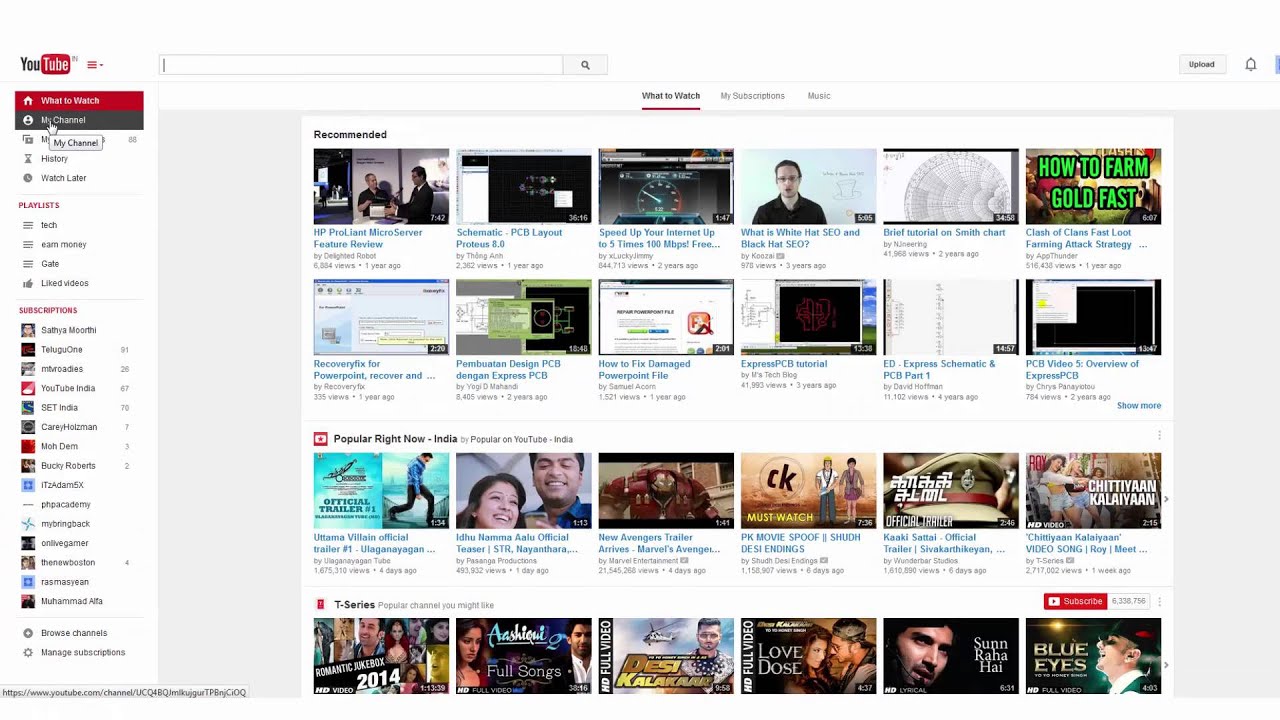Open White Hat SEO and Black Hat link
This screenshot has width=1280, height=720.
coord(800,238)
